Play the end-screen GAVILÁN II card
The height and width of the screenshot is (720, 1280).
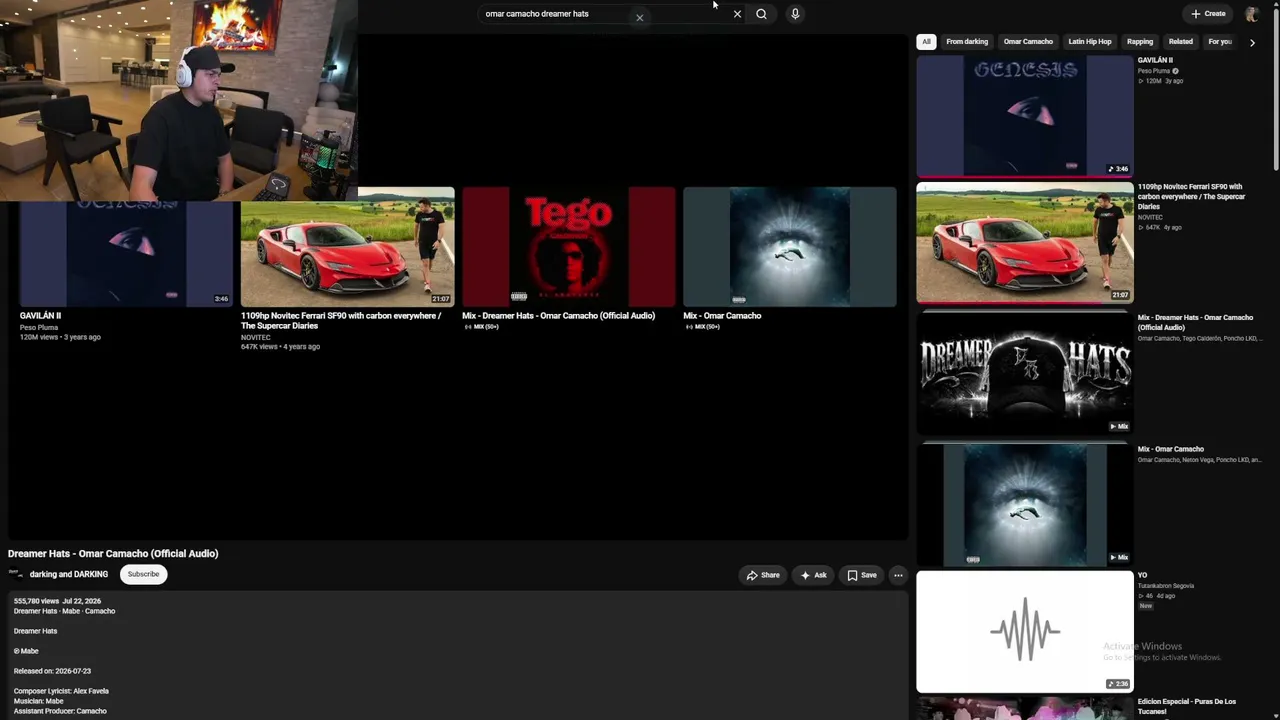click(x=126, y=252)
